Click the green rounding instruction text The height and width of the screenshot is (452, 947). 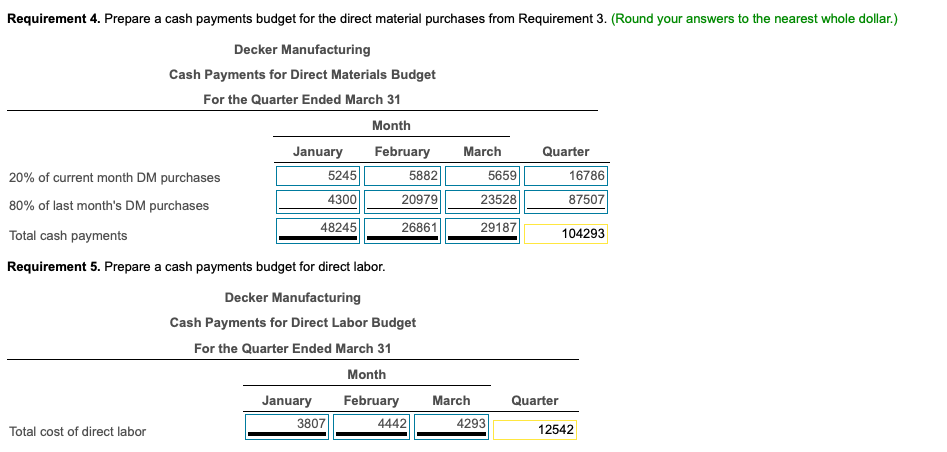click(754, 19)
